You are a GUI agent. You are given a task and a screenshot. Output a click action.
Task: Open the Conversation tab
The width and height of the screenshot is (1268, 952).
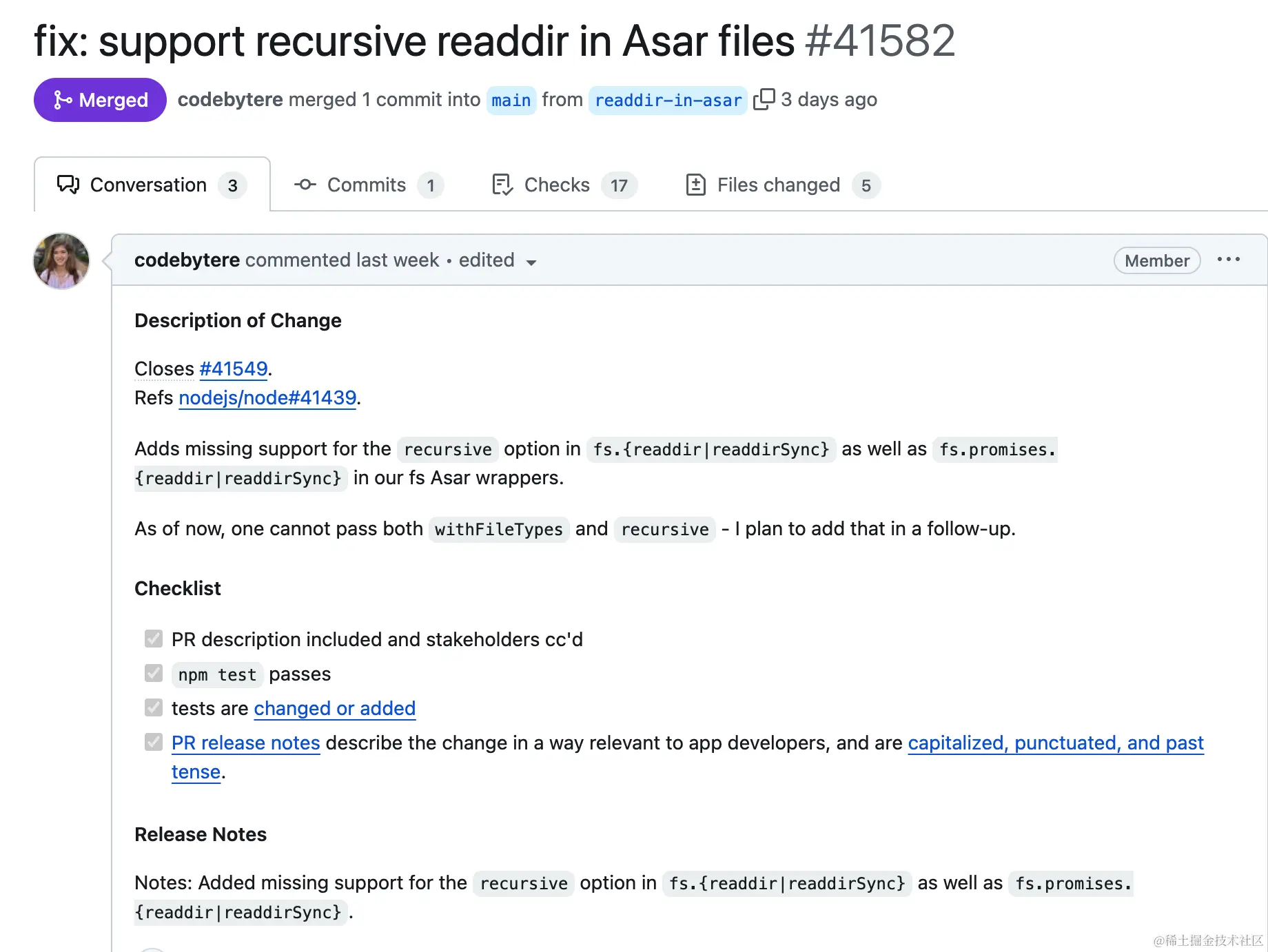[x=152, y=185]
